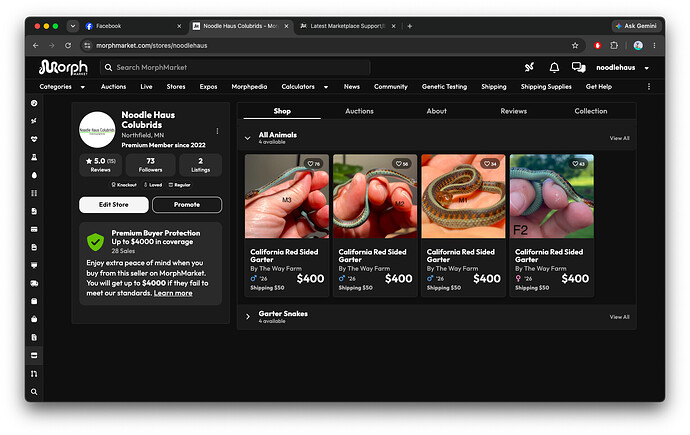This screenshot has height=435, width=690.
Task: Open the heart pulse icon in sidebar
Action: [34, 139]
